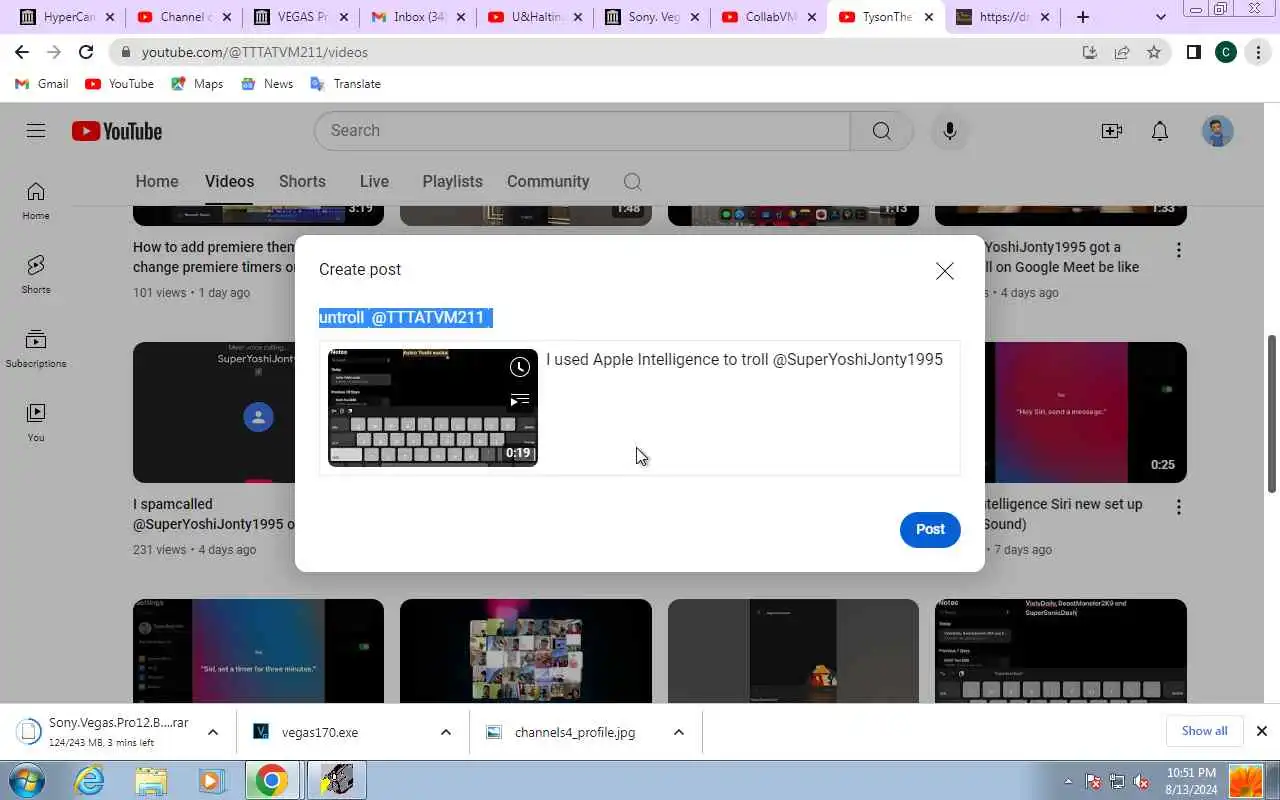Go back in Chrome
The height and width of the screenshot is (800, 1280).
click(x=22, y=52)
